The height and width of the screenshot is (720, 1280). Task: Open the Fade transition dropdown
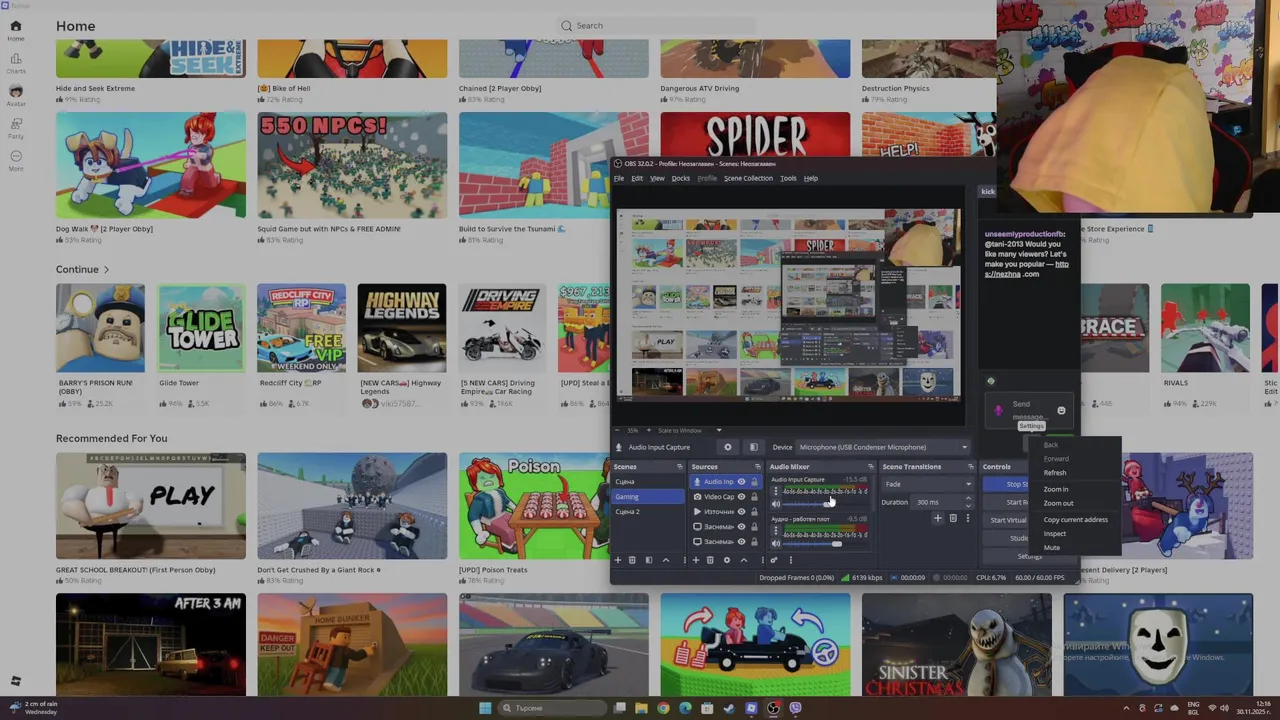pos(928,484)
